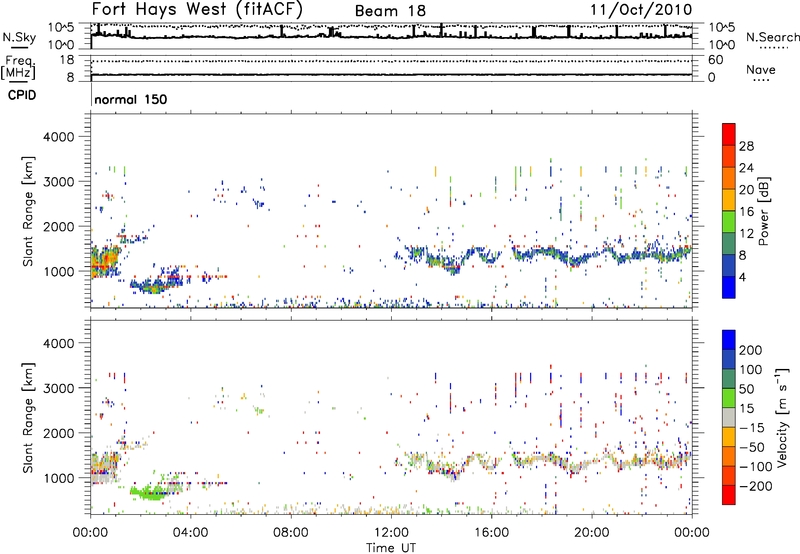Click the strong scatter near 00:30 in power panel
This screenshot has height=554, width=800.
(x=105, y=261)
